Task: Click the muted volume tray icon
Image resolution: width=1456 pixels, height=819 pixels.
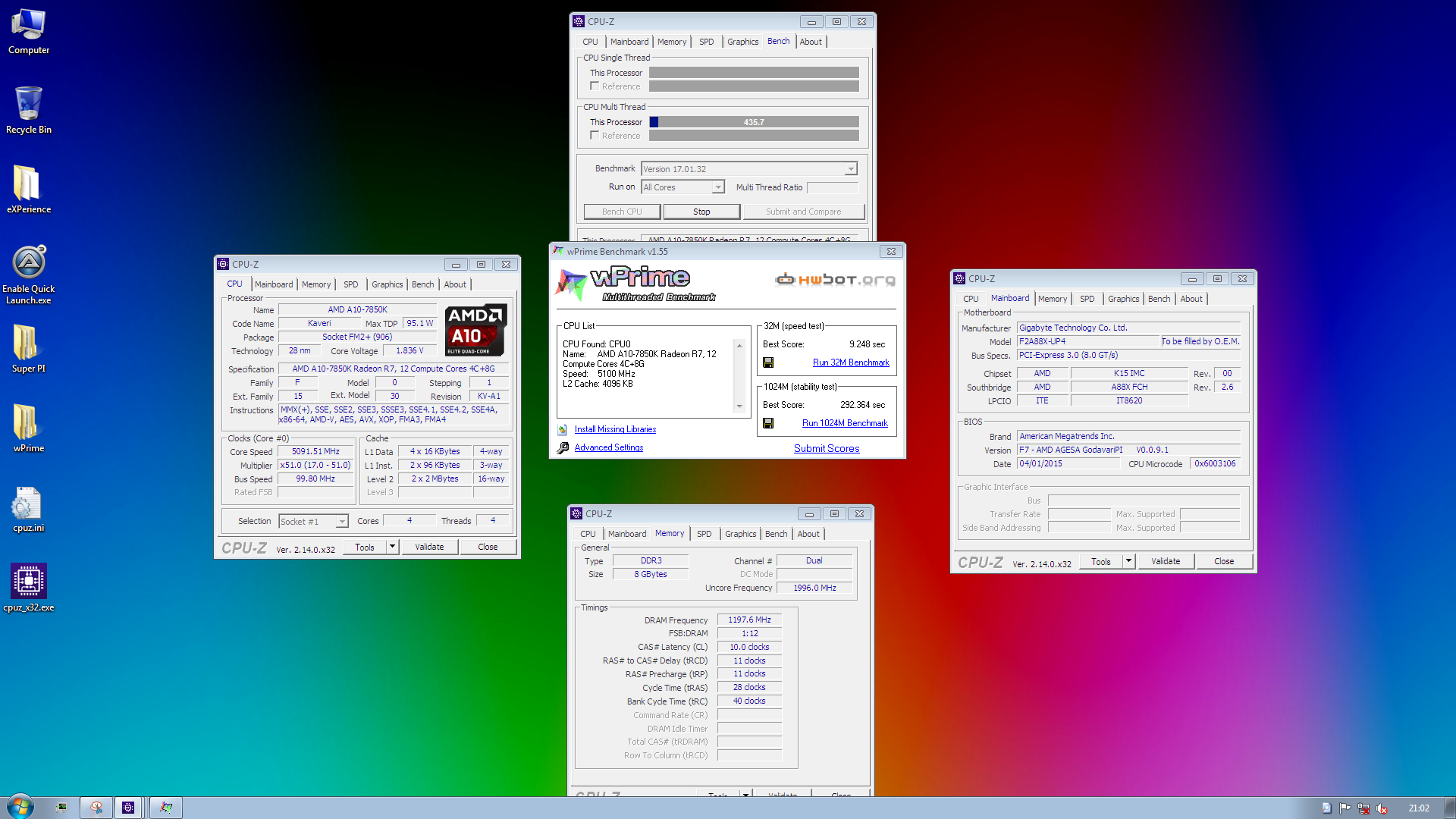Action: 1382,808
